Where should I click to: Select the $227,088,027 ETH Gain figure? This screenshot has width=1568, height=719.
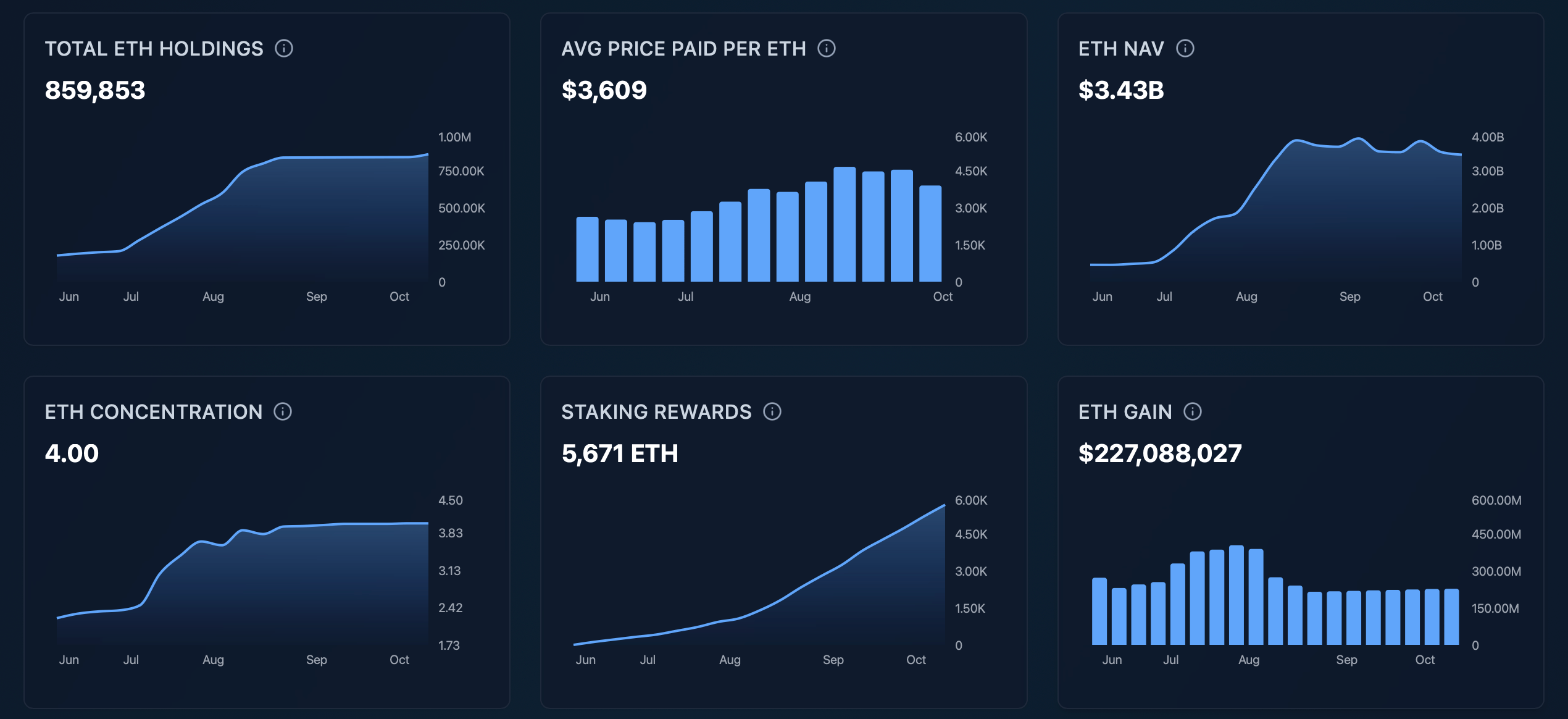[x=1161, y=453]
